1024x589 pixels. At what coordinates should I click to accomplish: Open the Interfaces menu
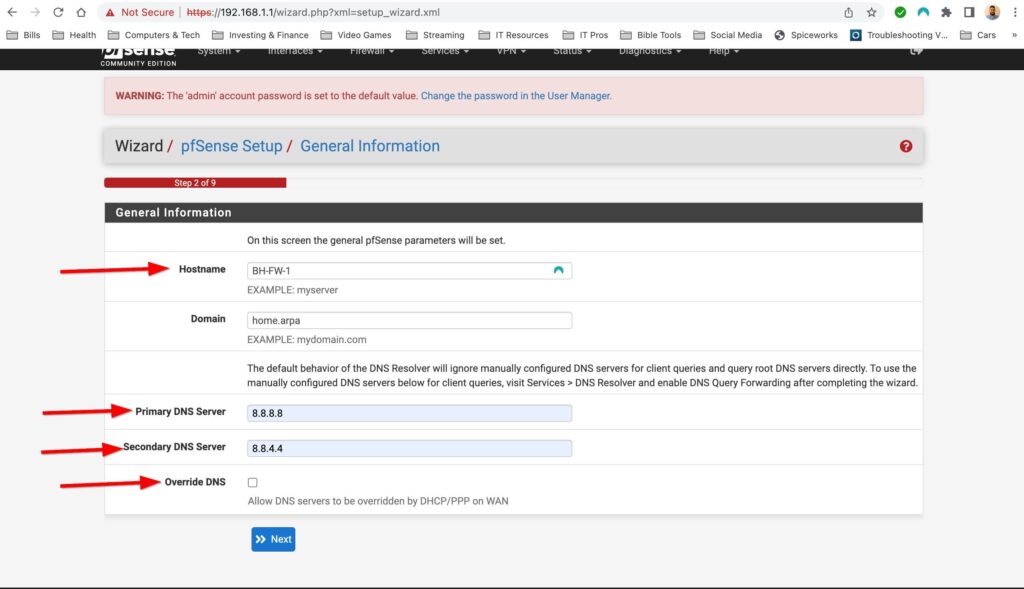[295, 51]
